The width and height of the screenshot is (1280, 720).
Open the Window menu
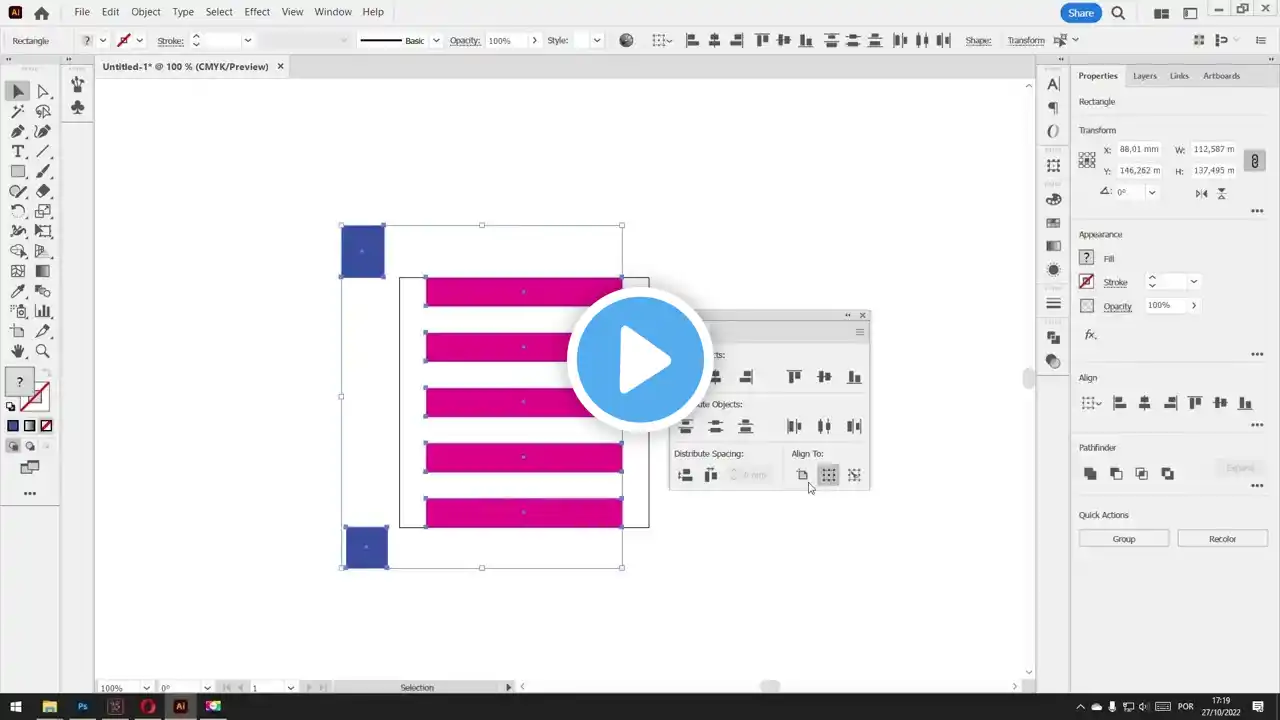(333, 12)
